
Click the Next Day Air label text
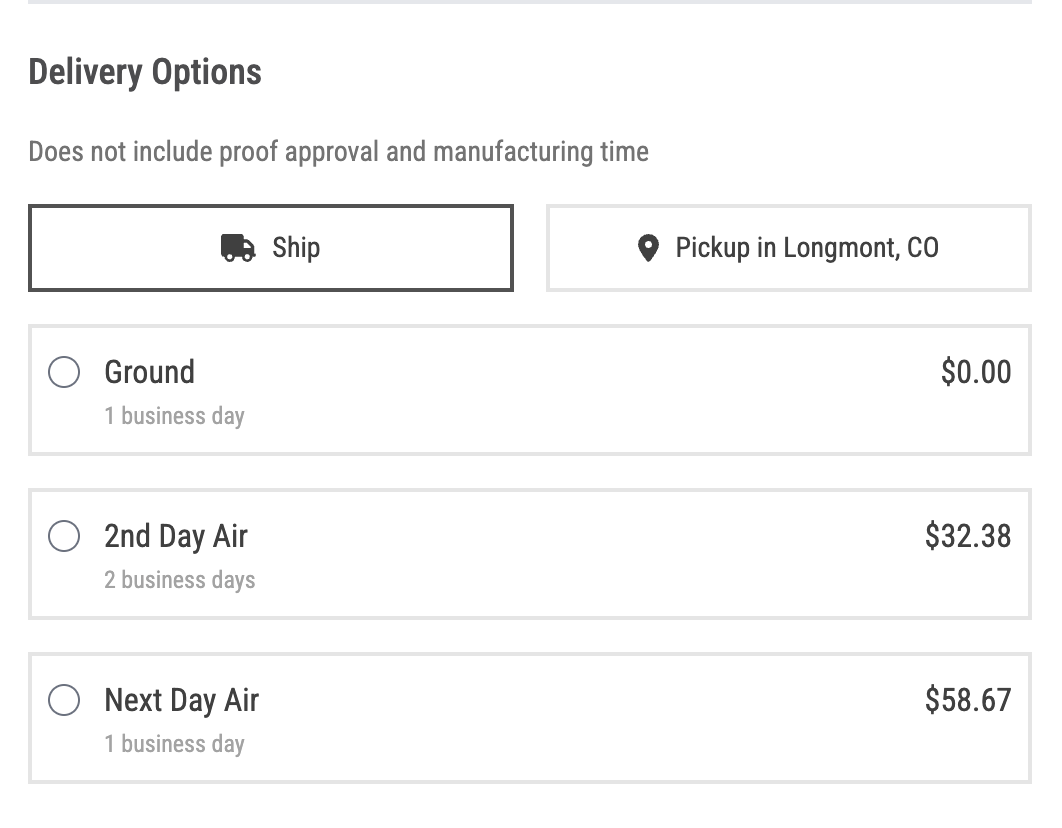click(x=182, y=700)
